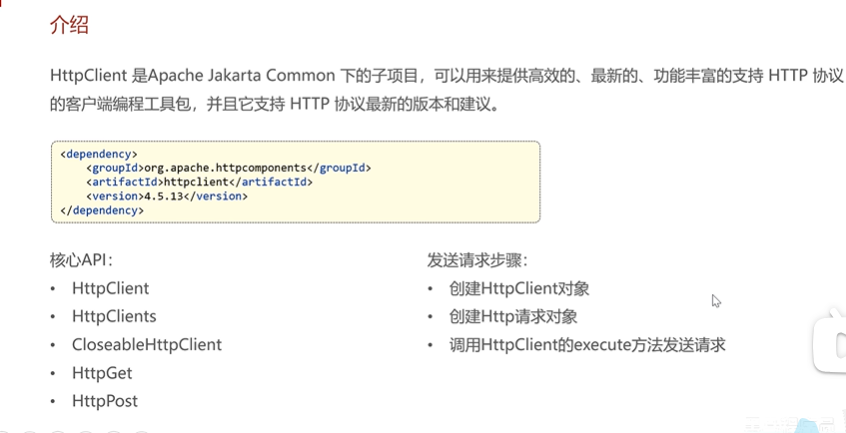Click the '调用HttpClient的execute方法发送请求' step
The height and width of the screenshot is (433, 846).
[x=587, y=345]
